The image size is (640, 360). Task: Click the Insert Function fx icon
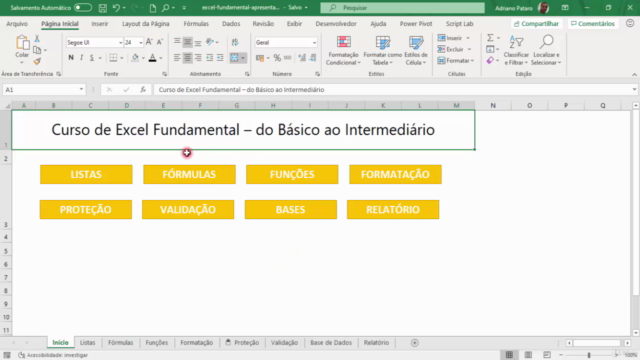click(x=143, y=89)
